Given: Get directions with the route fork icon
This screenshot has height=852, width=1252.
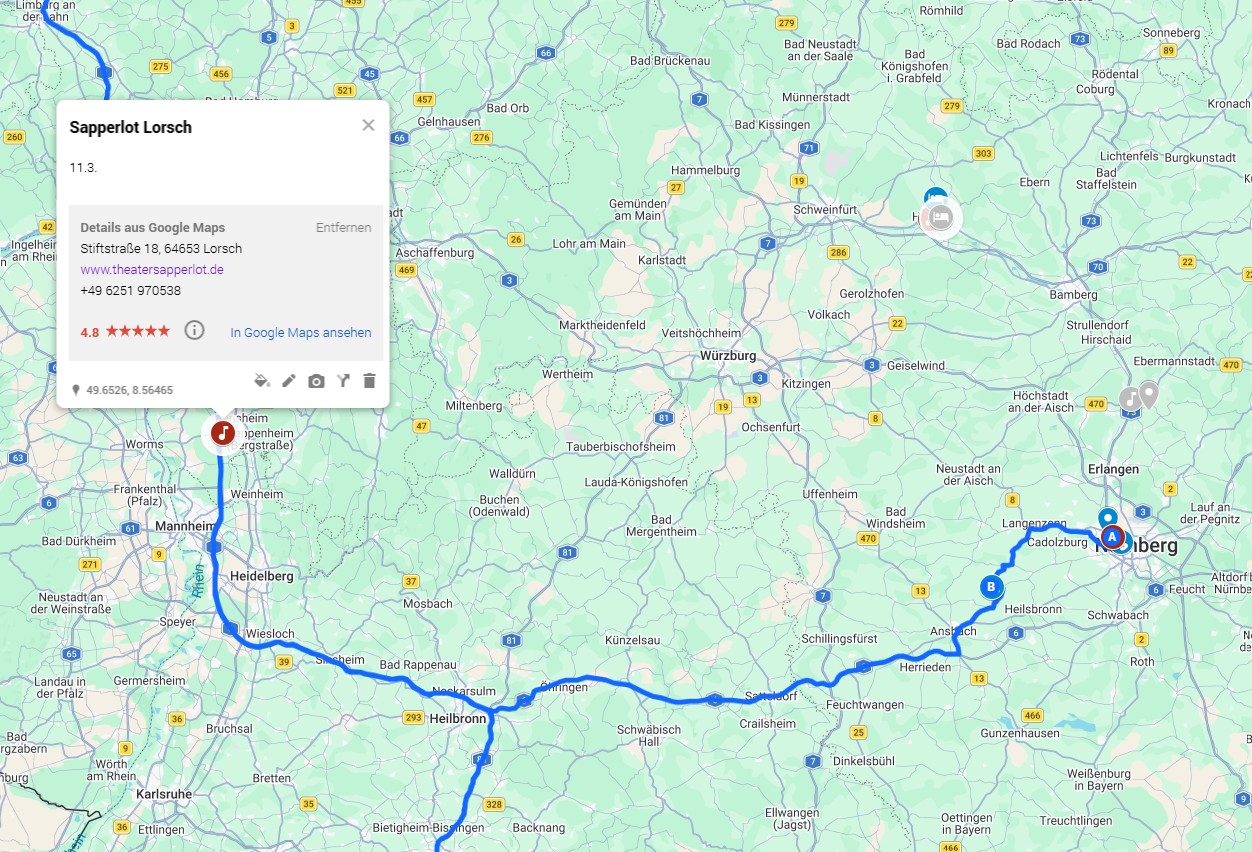Looking at the screenshot, I should 343,381.
